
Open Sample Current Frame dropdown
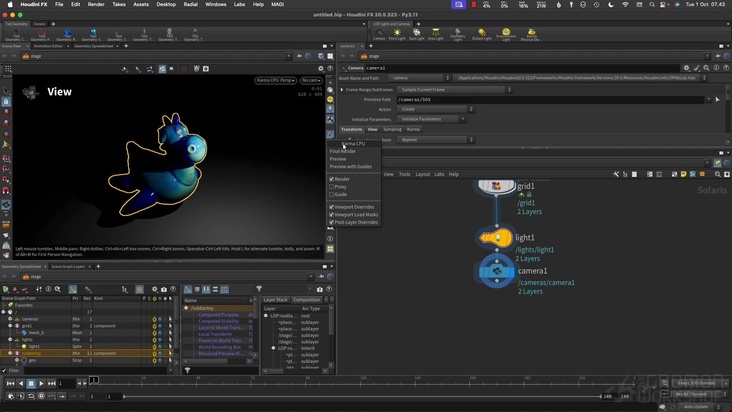454,90
